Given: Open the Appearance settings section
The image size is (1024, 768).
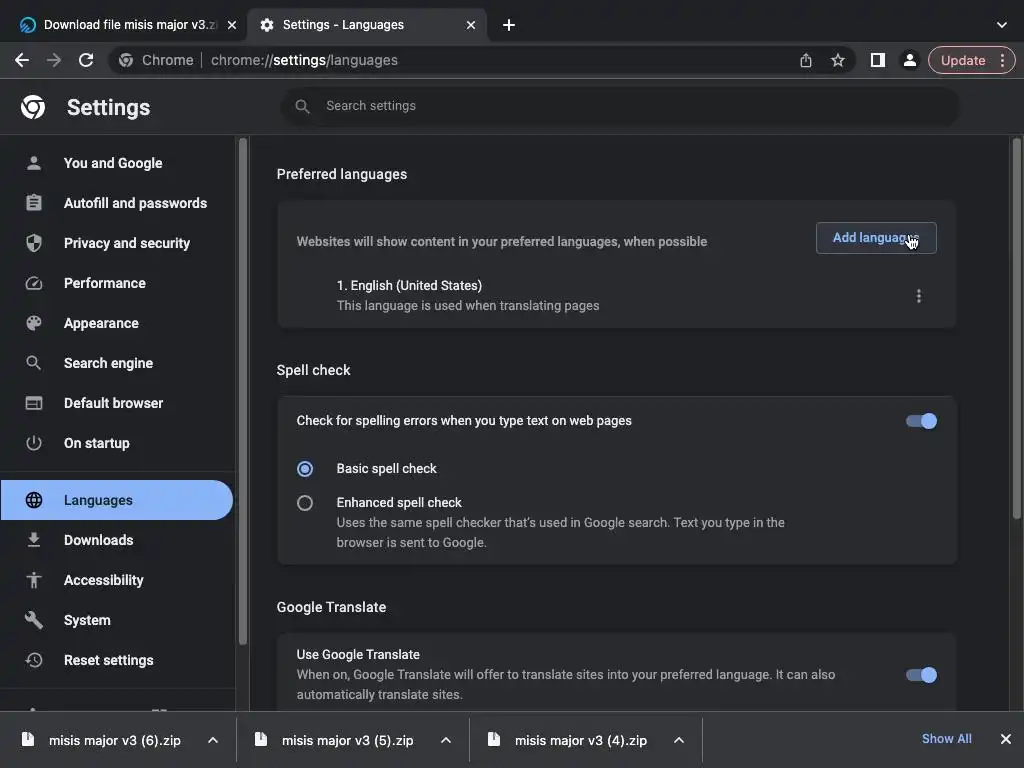Looking at the screenshot, I should point(101,323).
